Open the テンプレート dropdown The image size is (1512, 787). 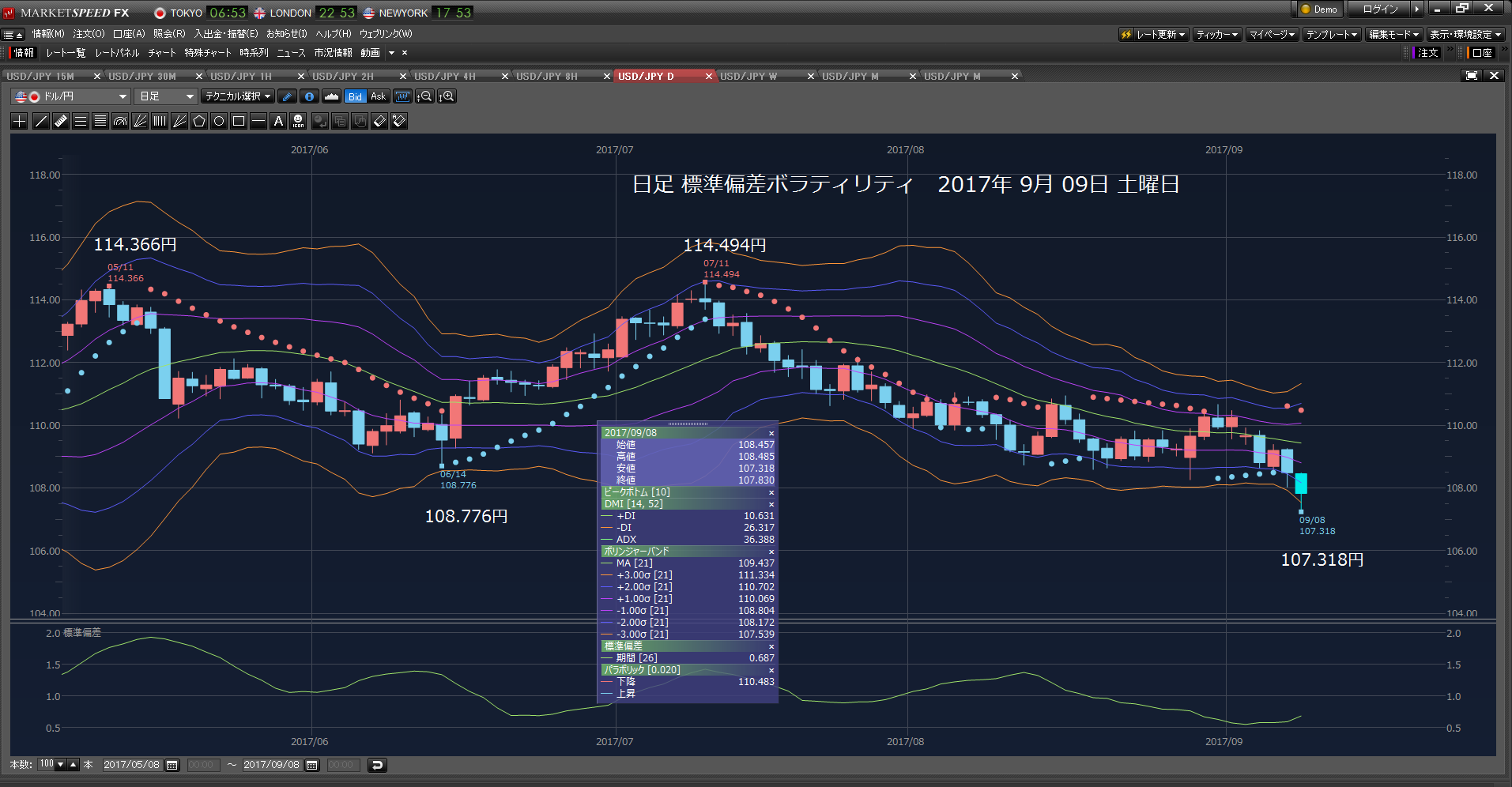(x=1332, y=34)
